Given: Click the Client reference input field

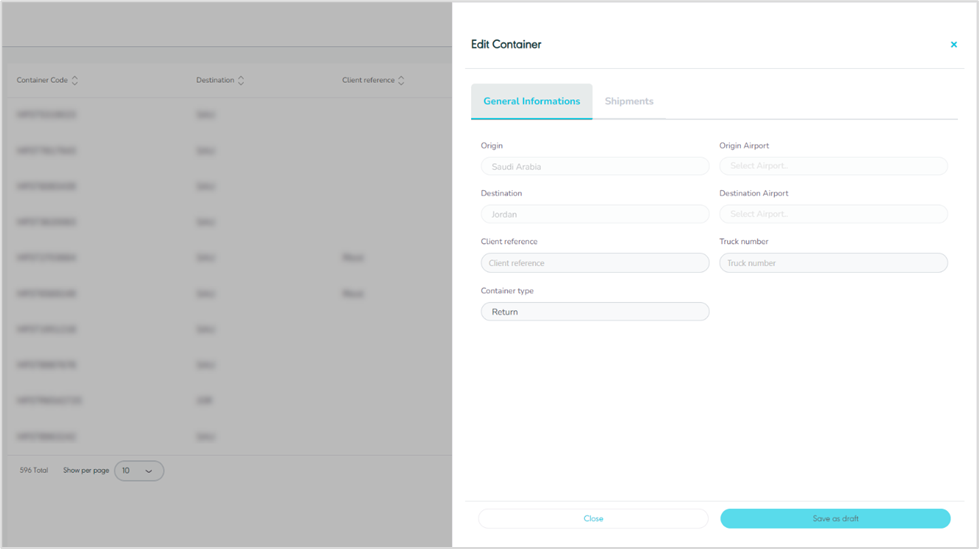Looking at the screenshot, I should pos(594,263).
